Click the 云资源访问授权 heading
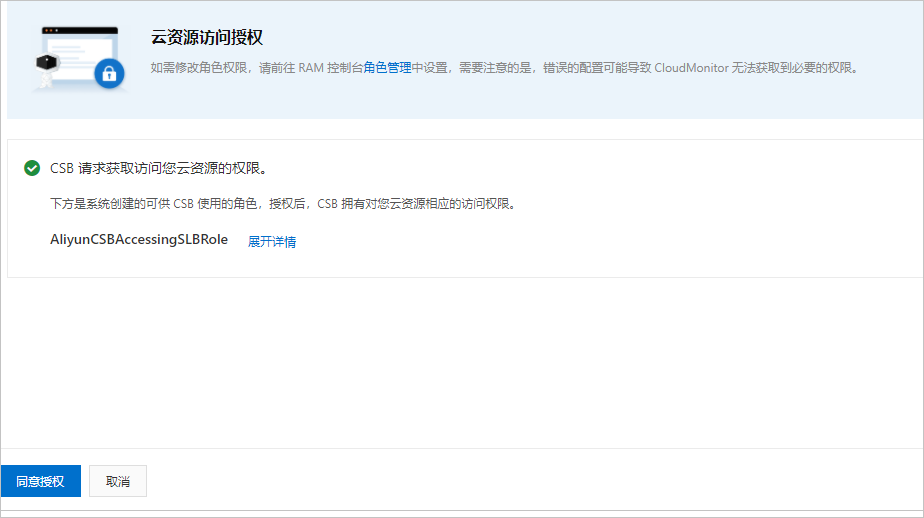Image resolution: width=924 pixels, height=518 pixels. click(x=207, y=37)
